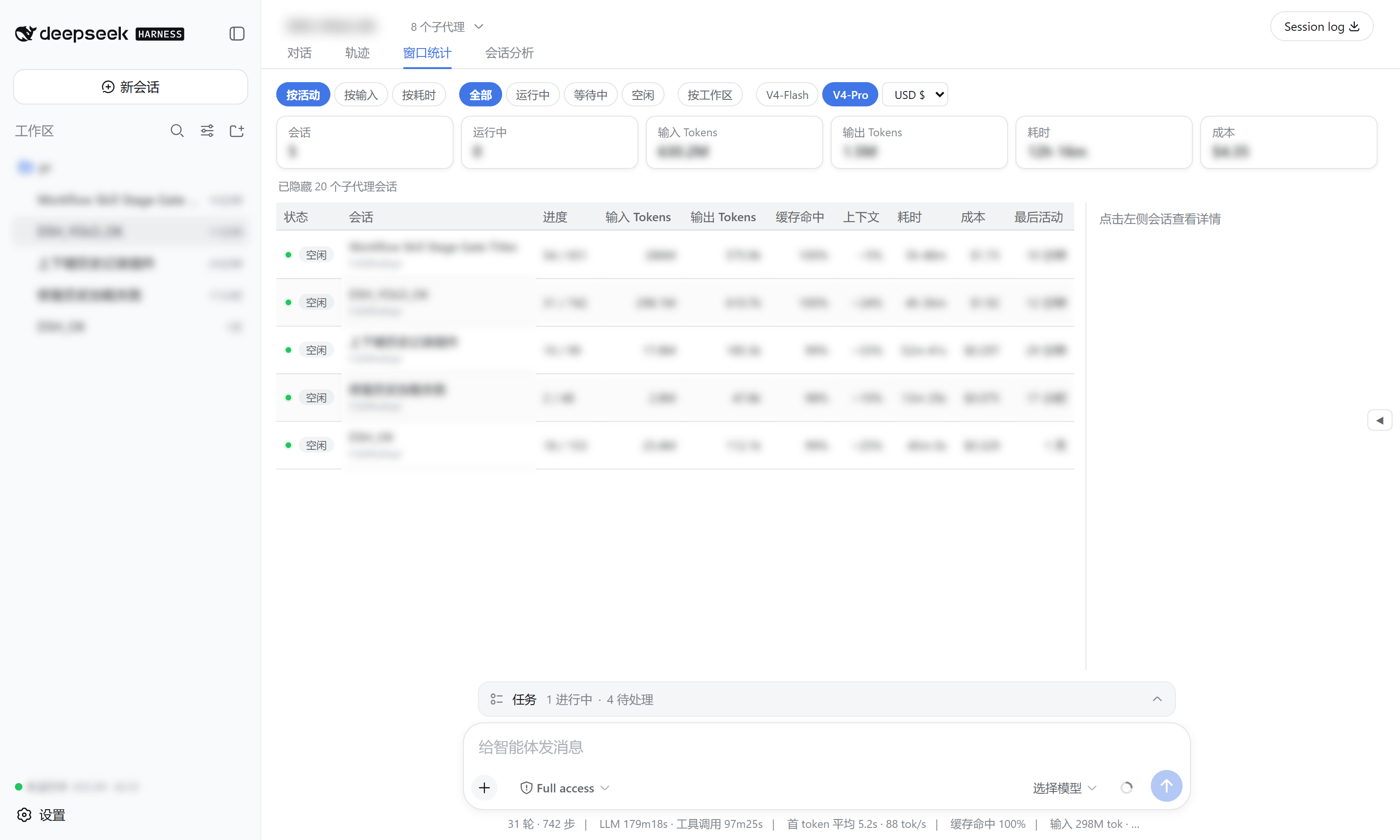Collapse the sidebar panel icon
The width and height of the screenshot is (1400, 840).
point(237,34)
